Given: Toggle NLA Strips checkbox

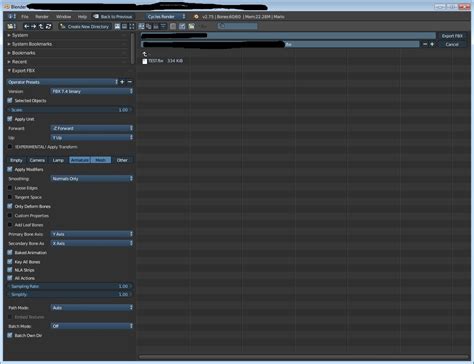Looking at the screenshot, I should [10, 270].
